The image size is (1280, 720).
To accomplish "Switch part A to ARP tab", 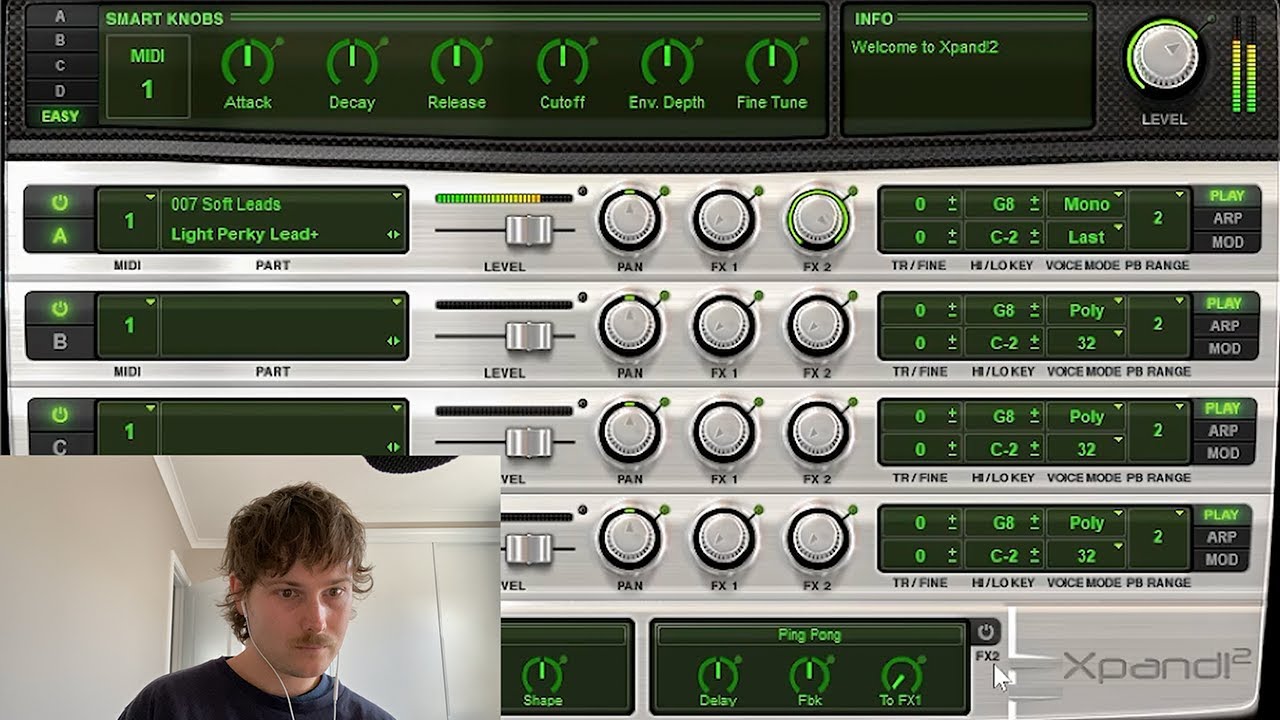I will pos(1226,219).
